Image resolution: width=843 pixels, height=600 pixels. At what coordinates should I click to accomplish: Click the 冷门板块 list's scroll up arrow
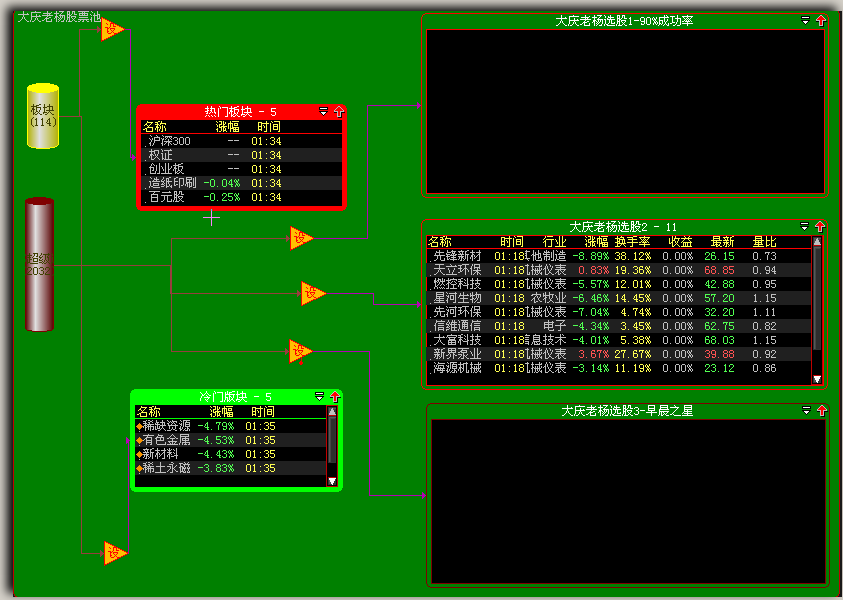point(332,412)
